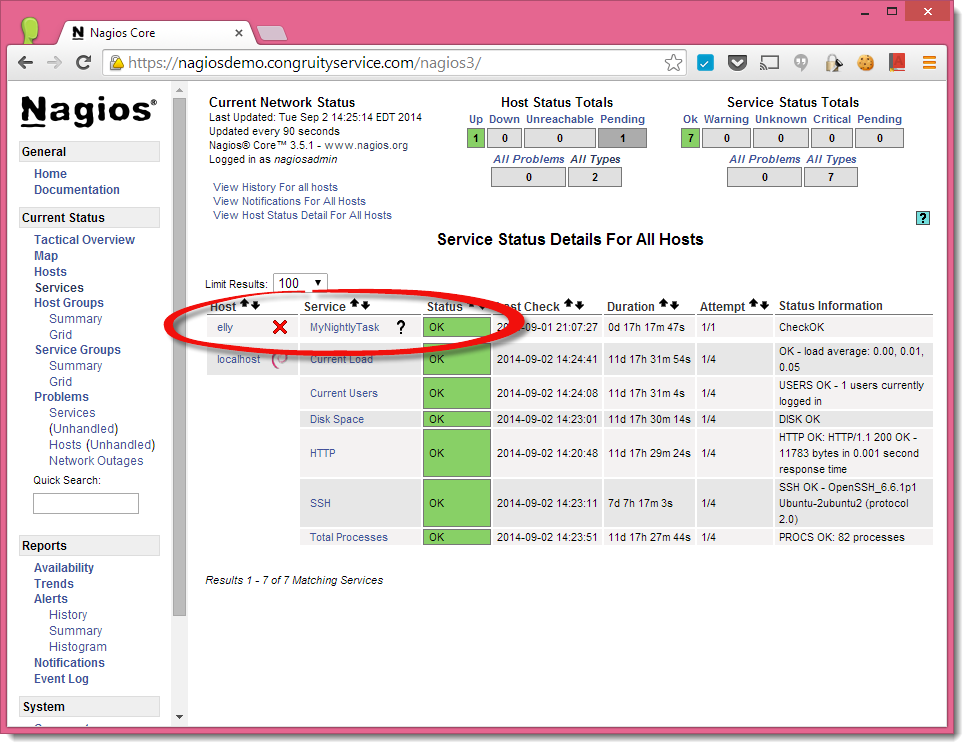Click the red X icon beside elly
The image size is (969, 749).
coord(280,327)
